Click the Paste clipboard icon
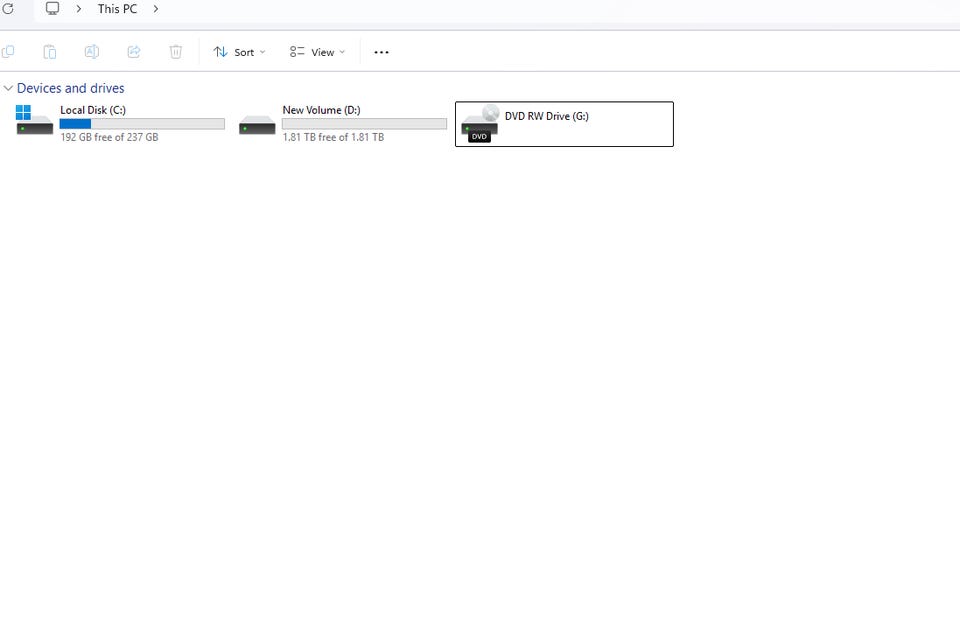The height and width of the screenshot is (629, 960). coord(50,52)
